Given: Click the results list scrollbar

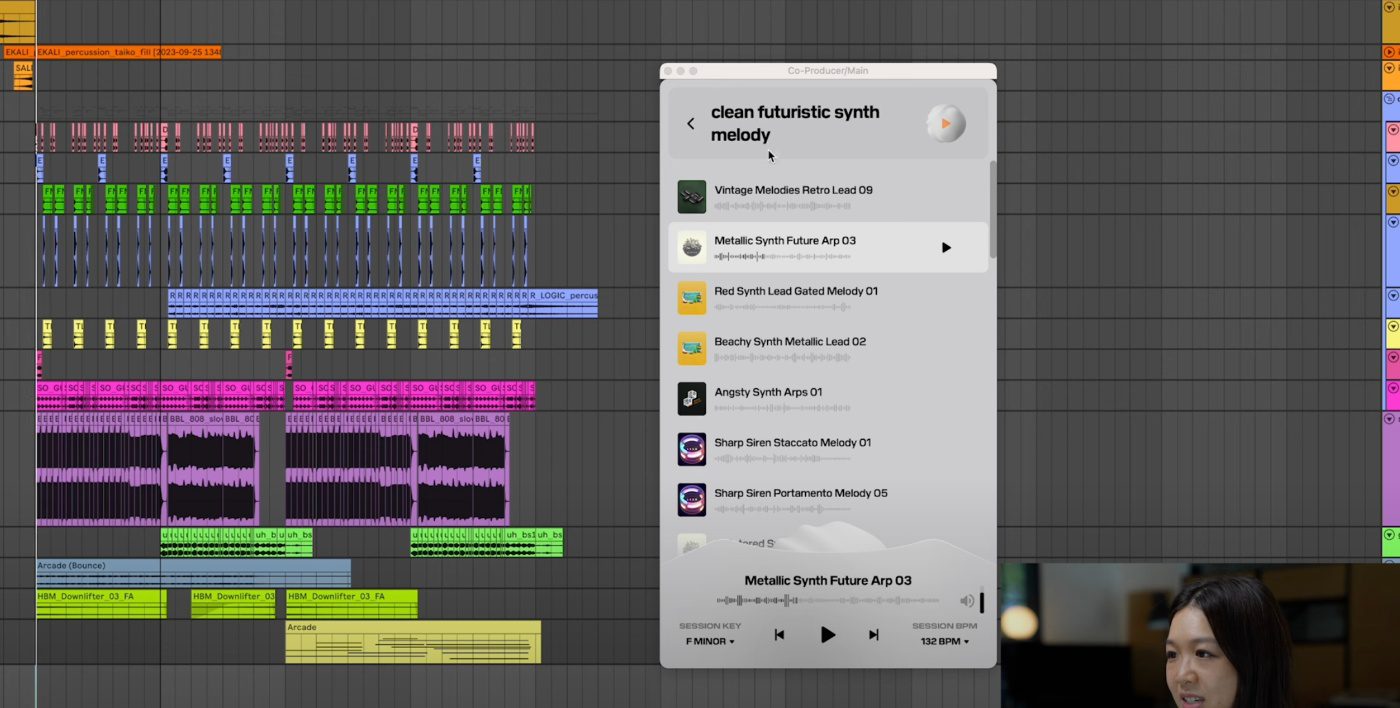Looking at the screenshot, I should tap(992, 210).
